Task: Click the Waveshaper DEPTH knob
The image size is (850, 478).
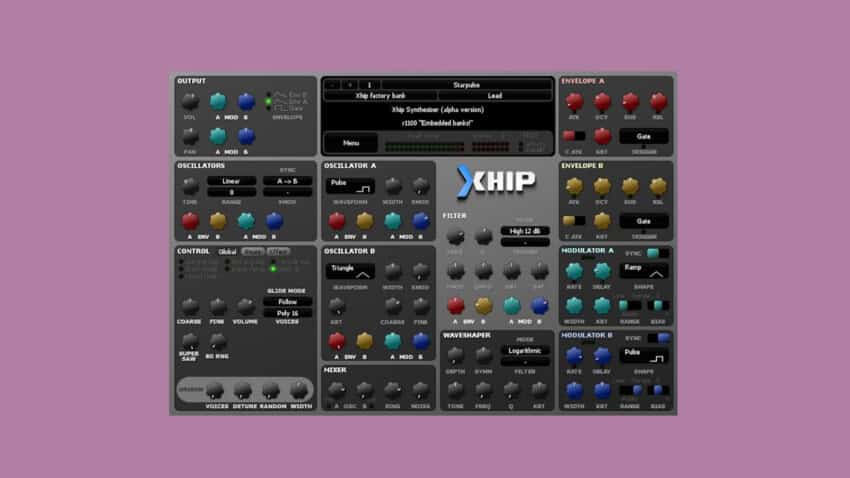Action: [456, 354]
